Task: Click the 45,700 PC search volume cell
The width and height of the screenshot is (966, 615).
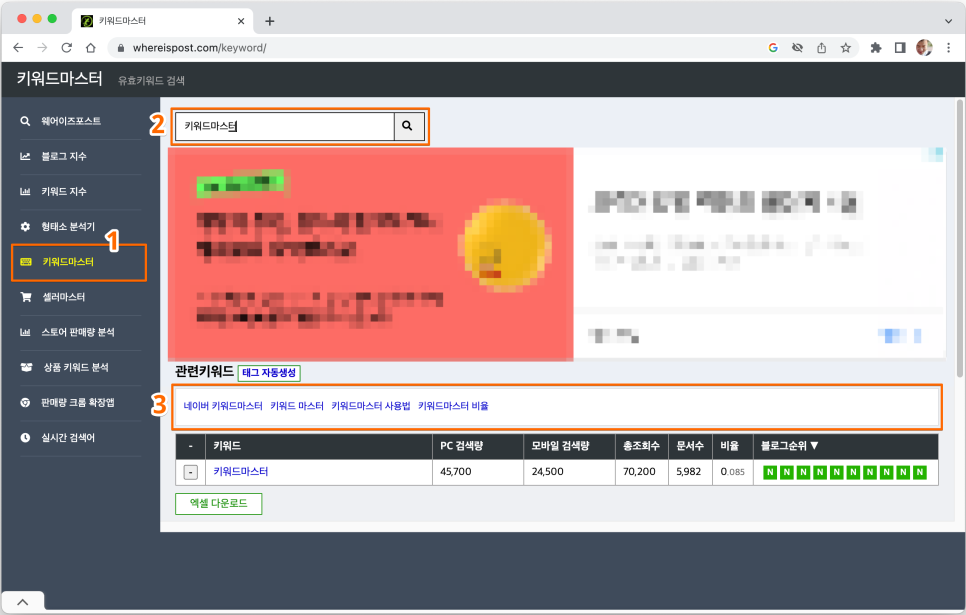Action: [478, 472]
